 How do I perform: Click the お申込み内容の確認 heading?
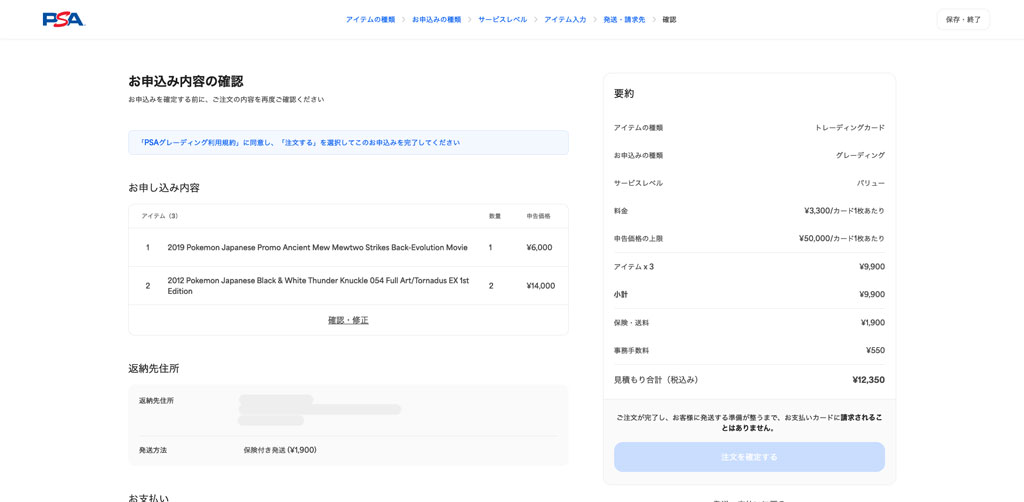(185, 82)
